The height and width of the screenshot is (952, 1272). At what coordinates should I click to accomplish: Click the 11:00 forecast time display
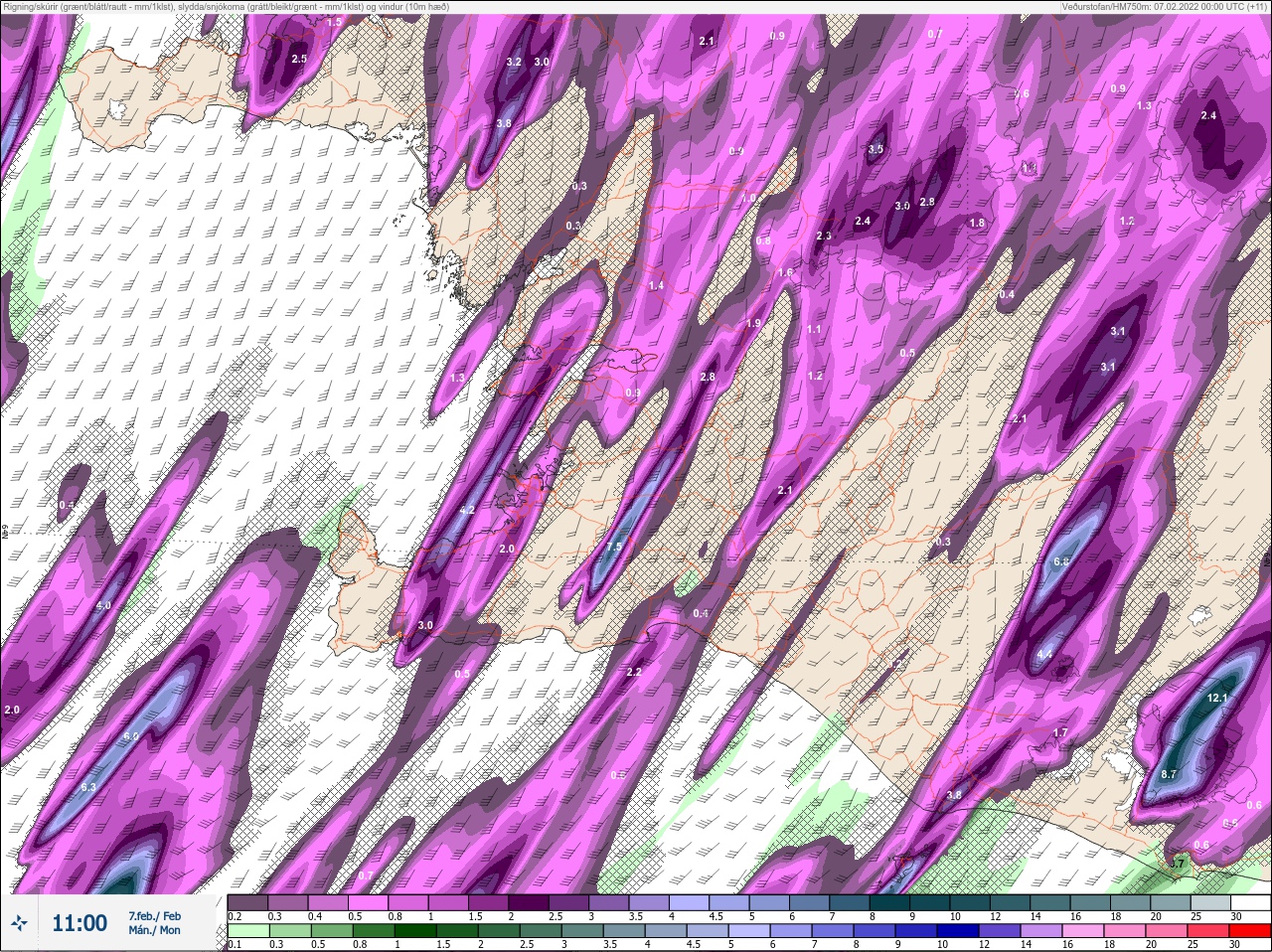pos(79,923)
